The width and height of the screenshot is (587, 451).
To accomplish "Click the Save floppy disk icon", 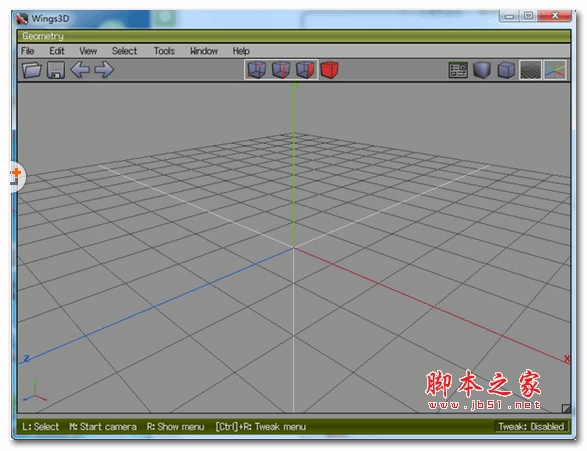I will point(56,70).
